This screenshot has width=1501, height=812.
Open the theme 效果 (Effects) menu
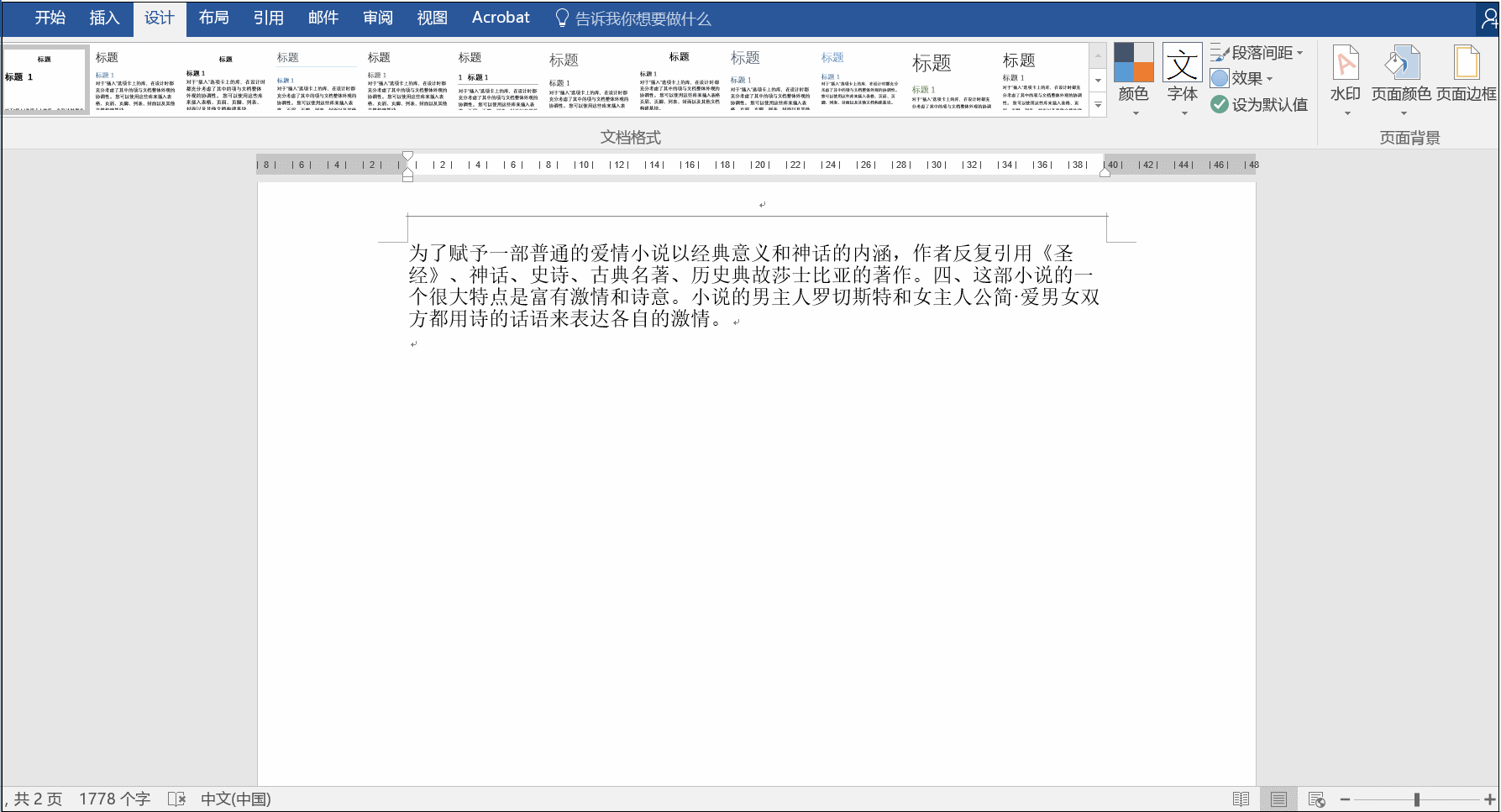coord(1246,77)
